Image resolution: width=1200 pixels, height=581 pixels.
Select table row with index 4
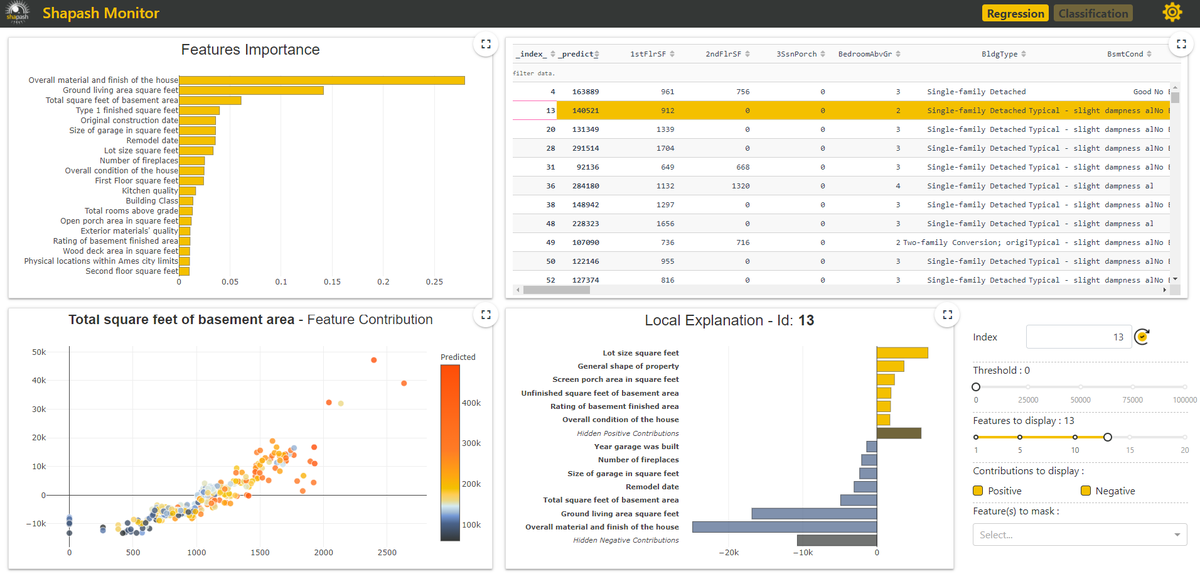[x=842, y=92]
